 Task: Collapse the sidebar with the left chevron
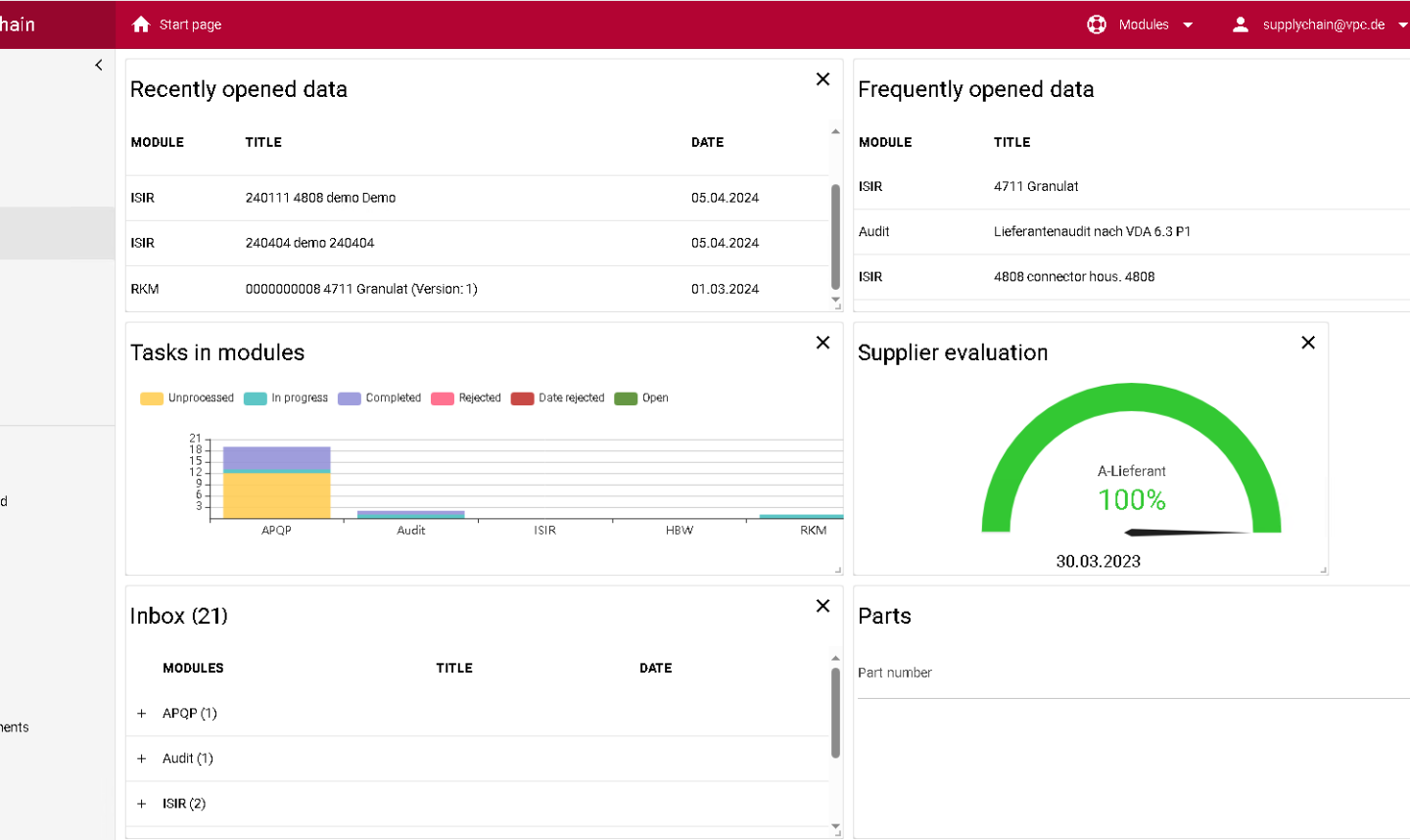(x=99, y=65)
